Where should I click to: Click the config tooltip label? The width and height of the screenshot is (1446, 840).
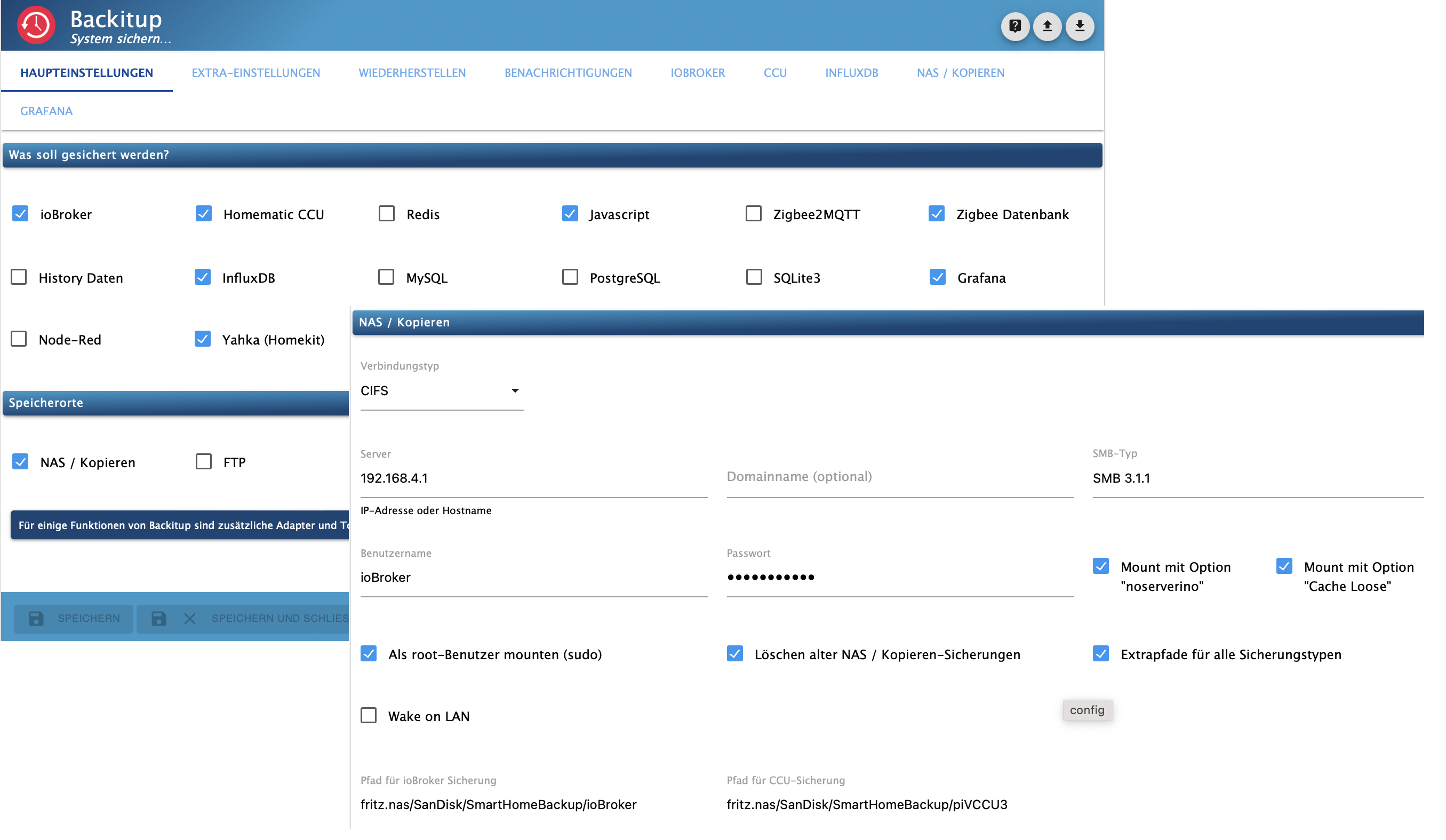point(1087,710)
